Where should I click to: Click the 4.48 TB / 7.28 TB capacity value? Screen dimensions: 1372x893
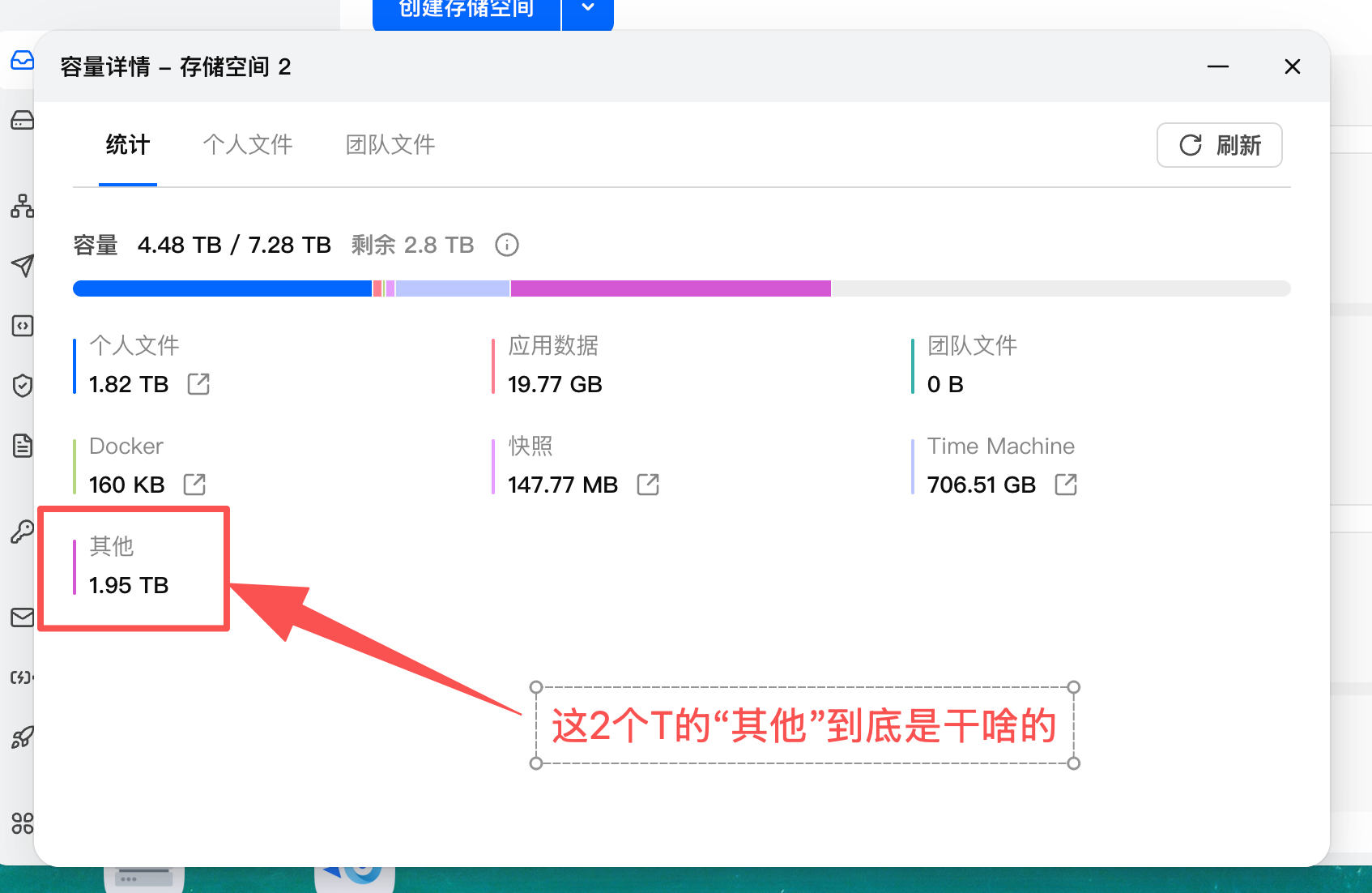[234, 245]
